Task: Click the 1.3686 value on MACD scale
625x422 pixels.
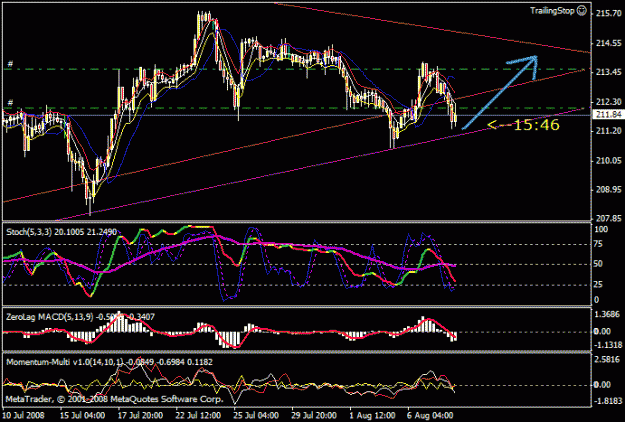Action: [607, 315]
